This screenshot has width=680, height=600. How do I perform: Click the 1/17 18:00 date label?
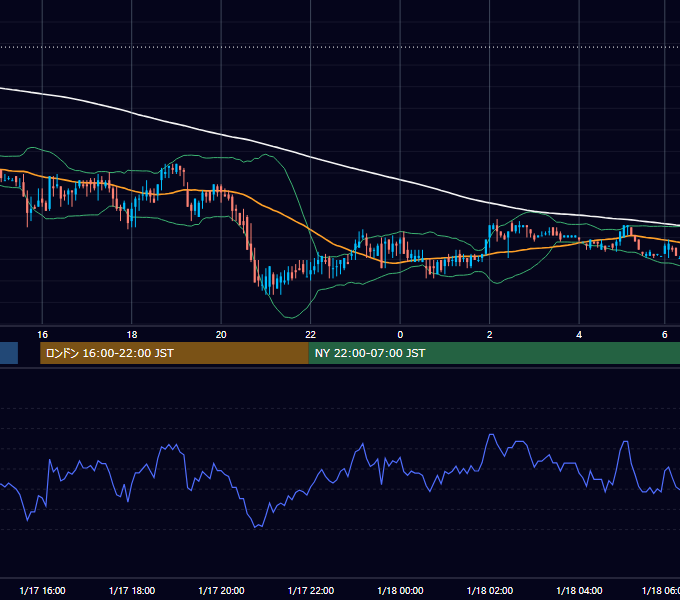tap(132, 590)
